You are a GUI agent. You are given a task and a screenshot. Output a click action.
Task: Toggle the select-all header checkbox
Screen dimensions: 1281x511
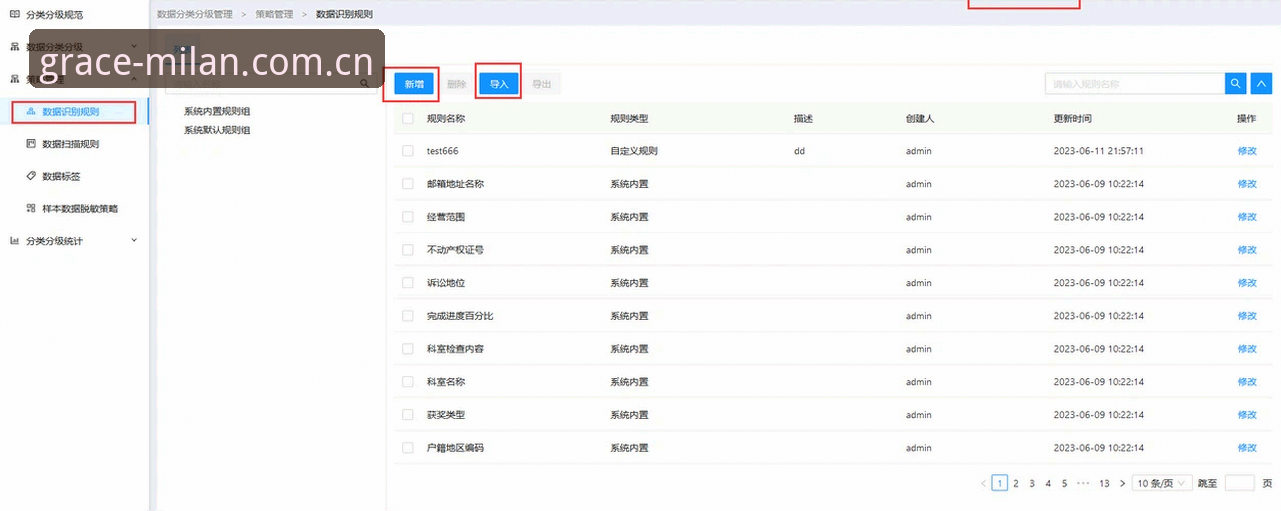pos(407,118)
